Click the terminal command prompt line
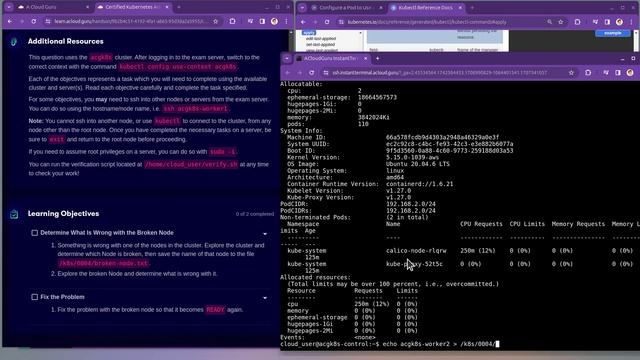640x360 pixels. click(x=390, y=344)
